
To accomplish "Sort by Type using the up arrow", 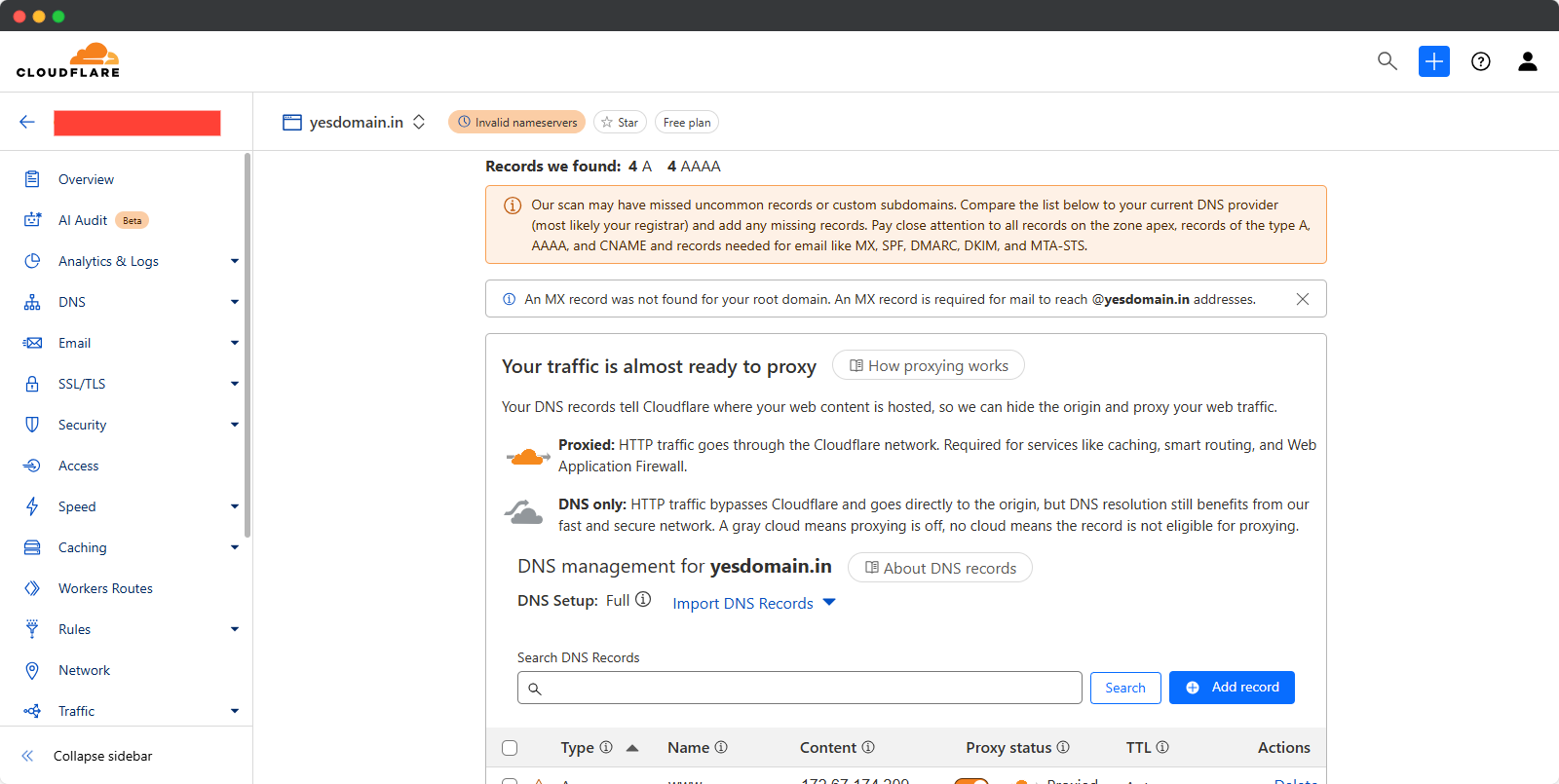I will tap(632, 748).
